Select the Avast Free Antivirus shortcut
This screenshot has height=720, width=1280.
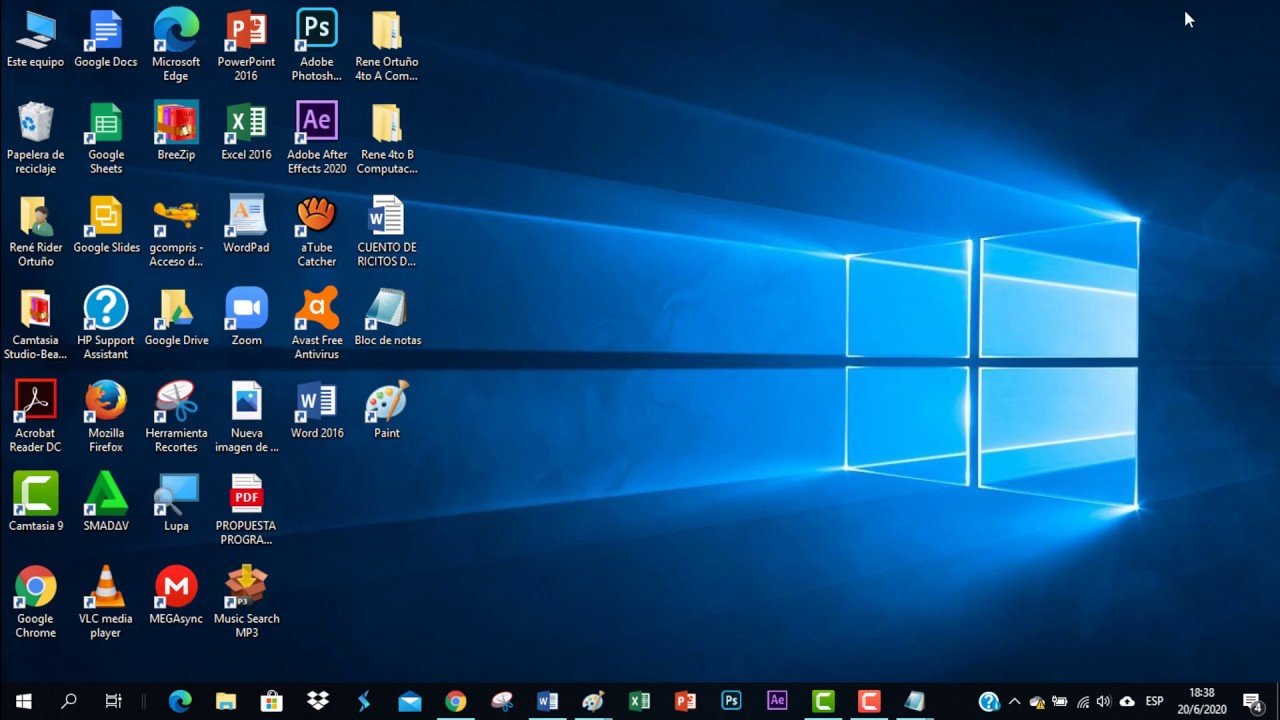point(317,324)
